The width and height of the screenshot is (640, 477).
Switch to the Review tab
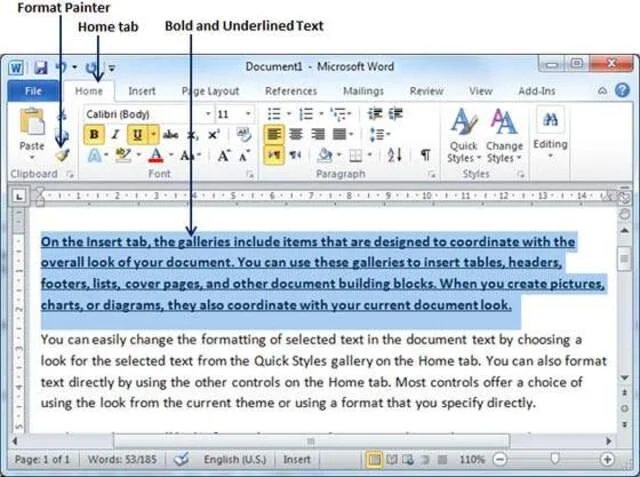[x=427, y=91]
